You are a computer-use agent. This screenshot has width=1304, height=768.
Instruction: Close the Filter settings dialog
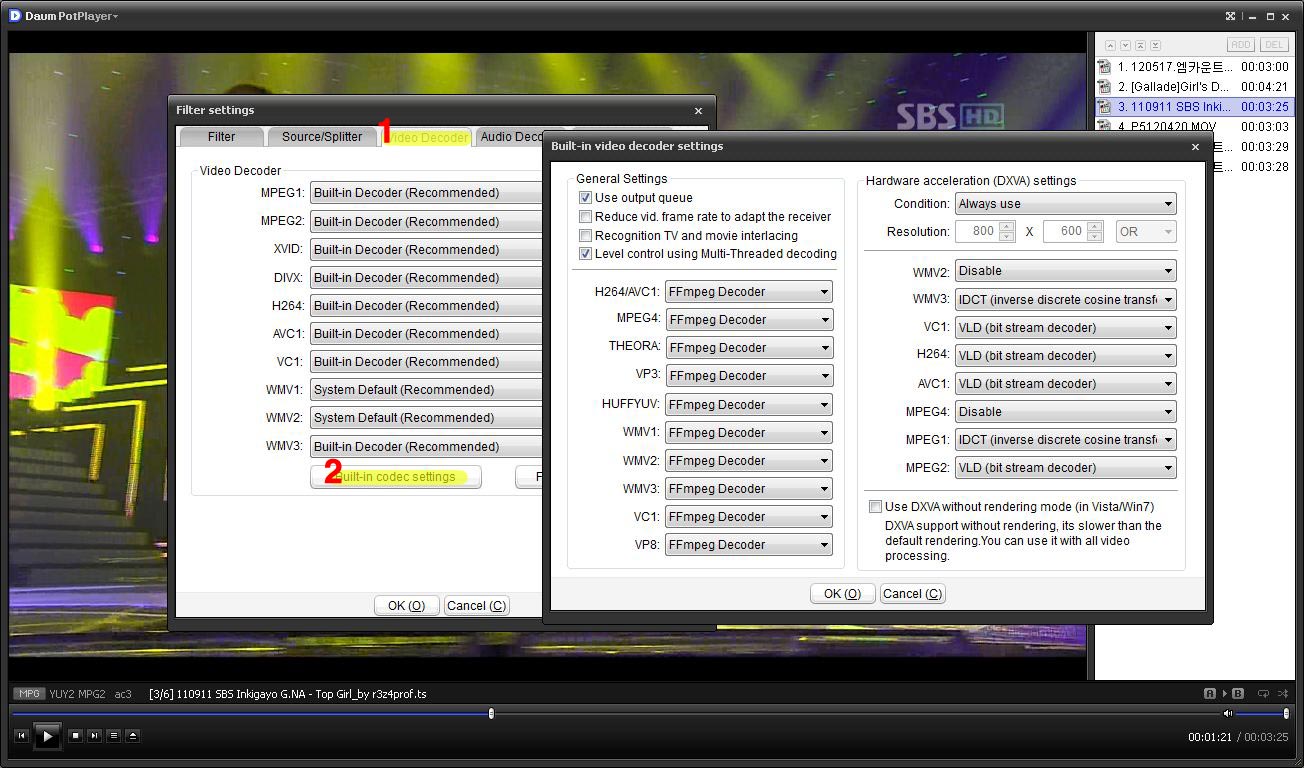[x=698, y=111]
